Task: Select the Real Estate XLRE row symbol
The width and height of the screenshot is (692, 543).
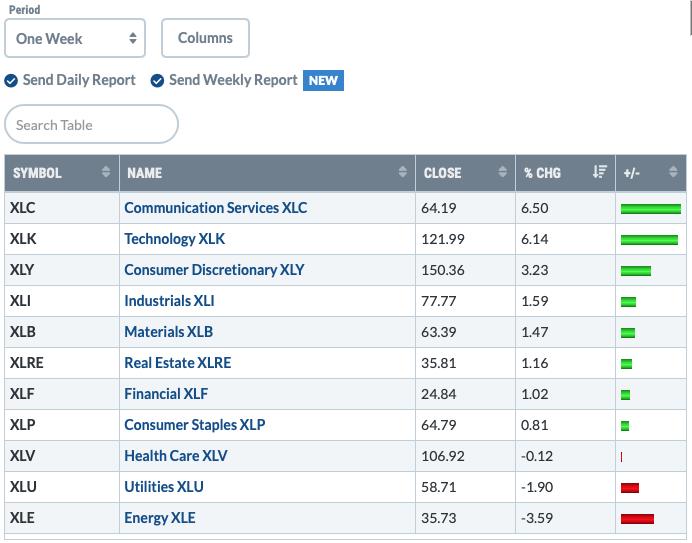Action: [26, 363]
